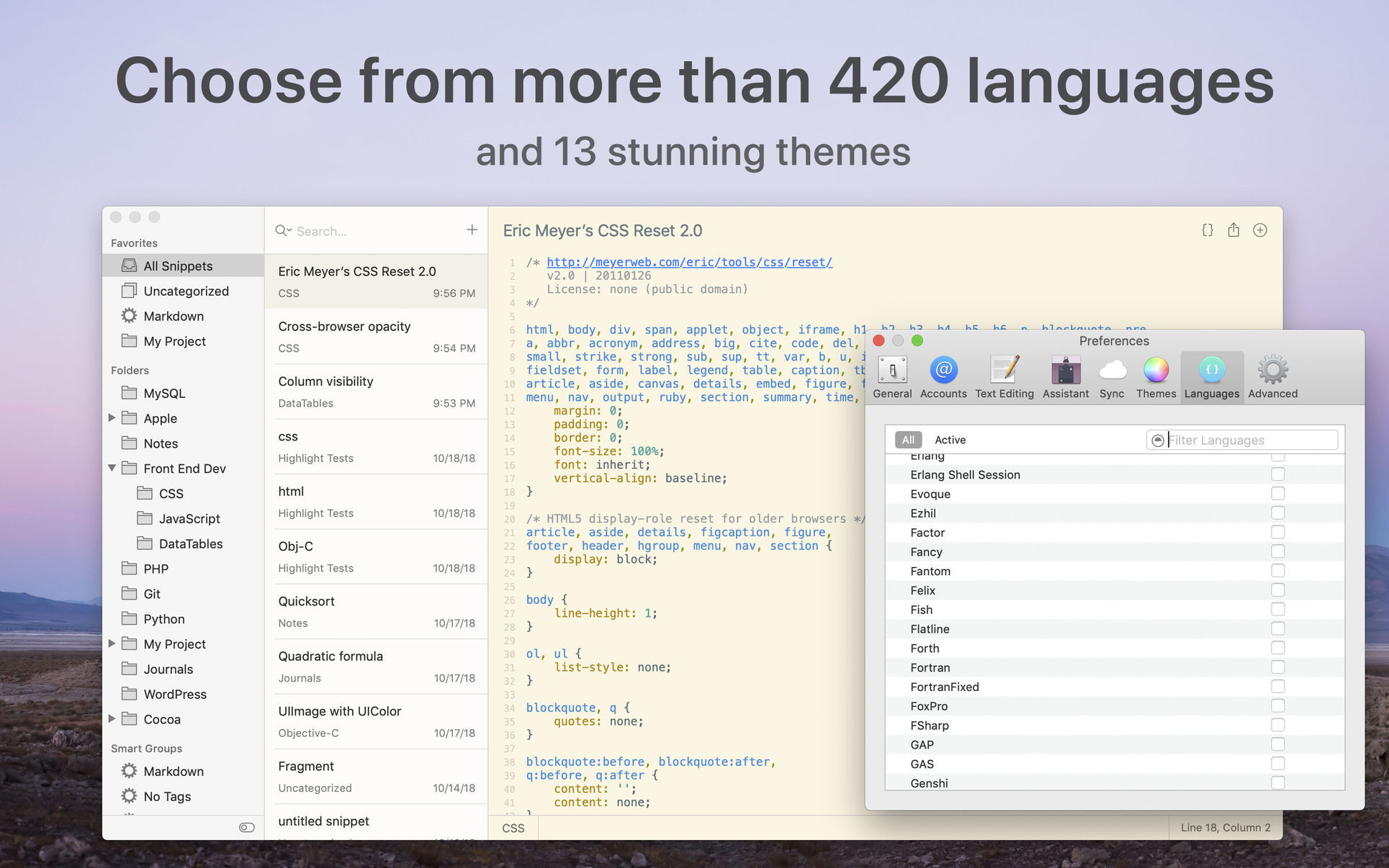Click the share icon above the editor

tap(1233, 230)
